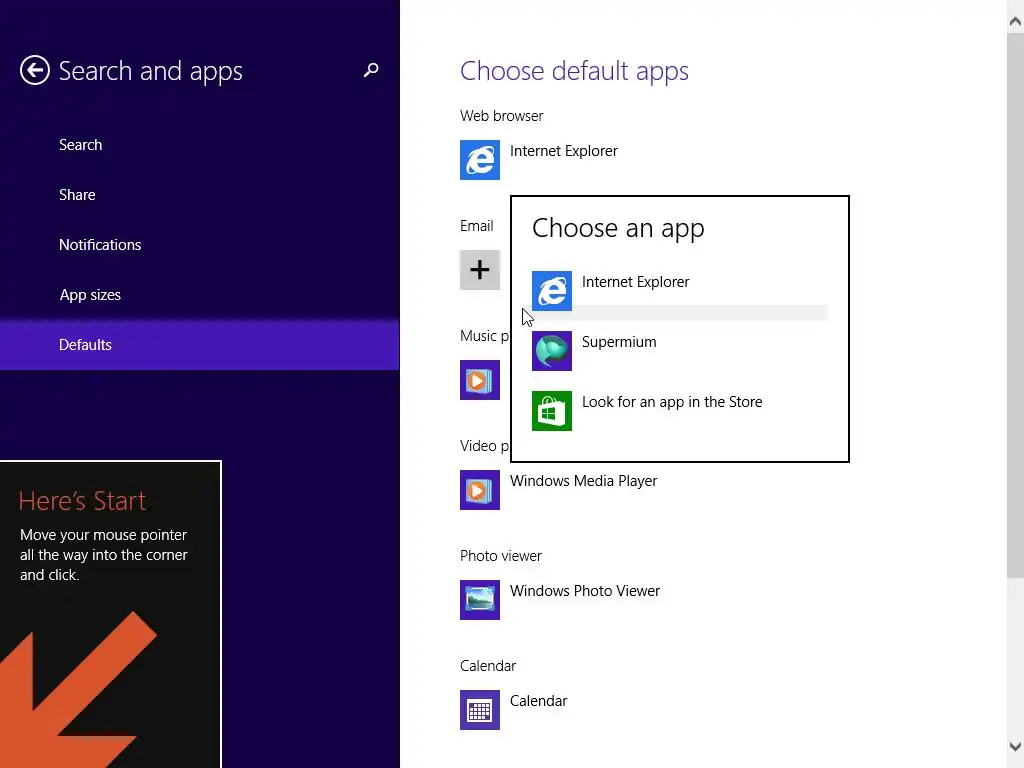
Task: Select Supermium label in Choose an app
Action: tap(619, 342)
